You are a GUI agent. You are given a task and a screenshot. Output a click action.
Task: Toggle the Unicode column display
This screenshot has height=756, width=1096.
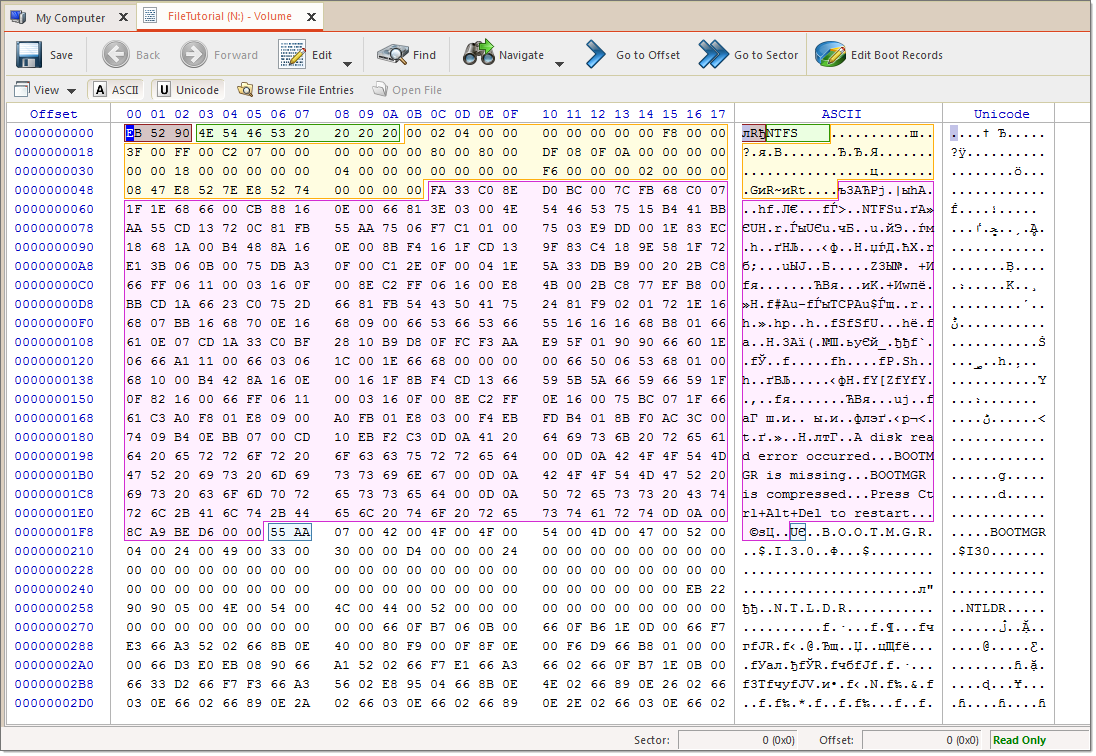tap(187, 90)
